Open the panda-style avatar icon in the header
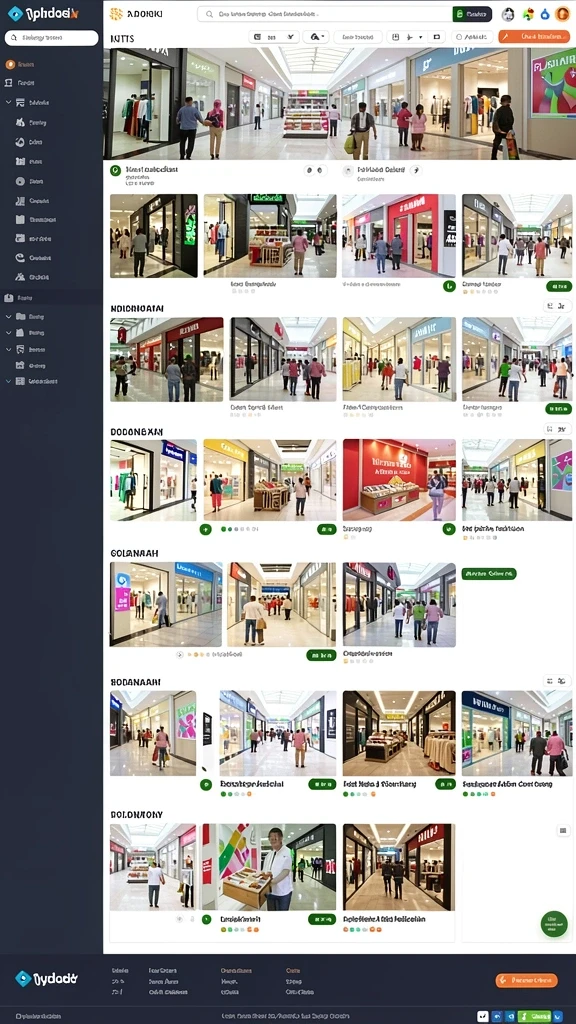 508,14
